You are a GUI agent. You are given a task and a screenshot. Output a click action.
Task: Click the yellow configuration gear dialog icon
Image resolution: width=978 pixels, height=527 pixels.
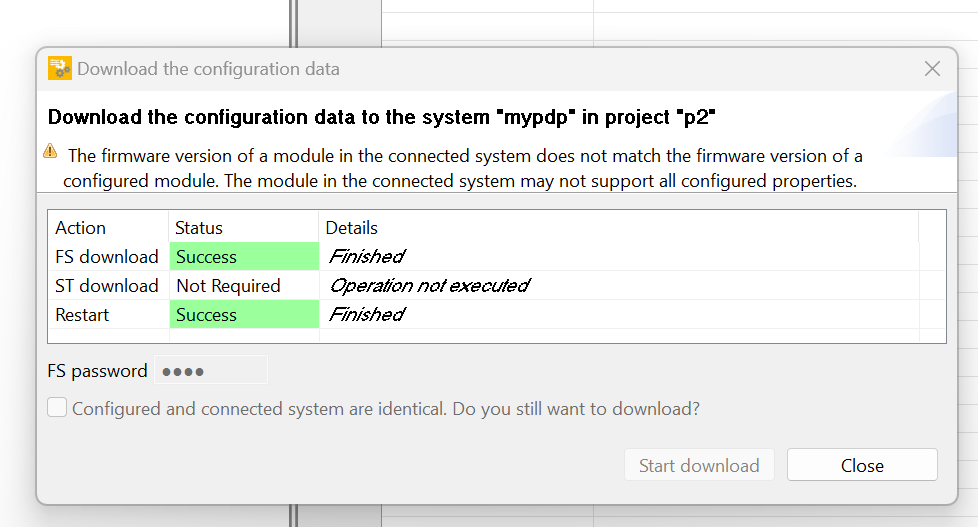pos(60,69)
